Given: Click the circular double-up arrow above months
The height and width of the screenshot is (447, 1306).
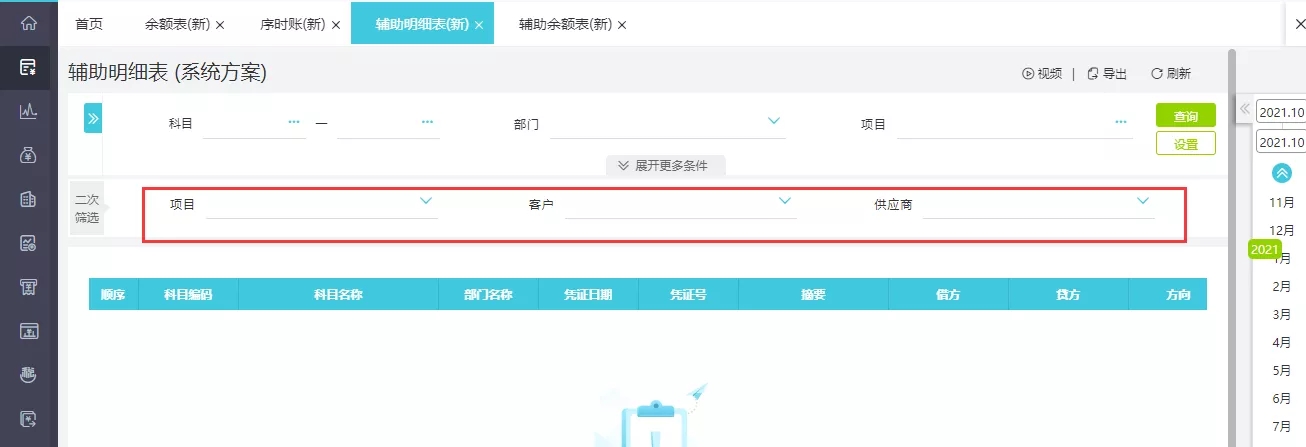Looking at the screenshot, I should point(1282,173).
